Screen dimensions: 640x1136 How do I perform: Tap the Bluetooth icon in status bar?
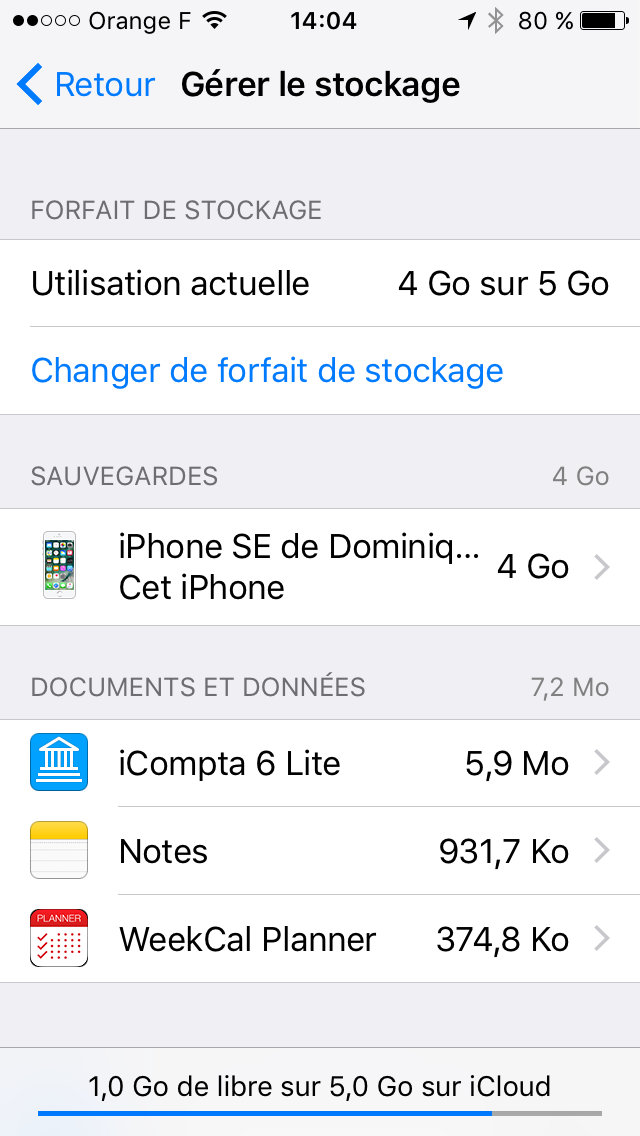tap(495, 21)
